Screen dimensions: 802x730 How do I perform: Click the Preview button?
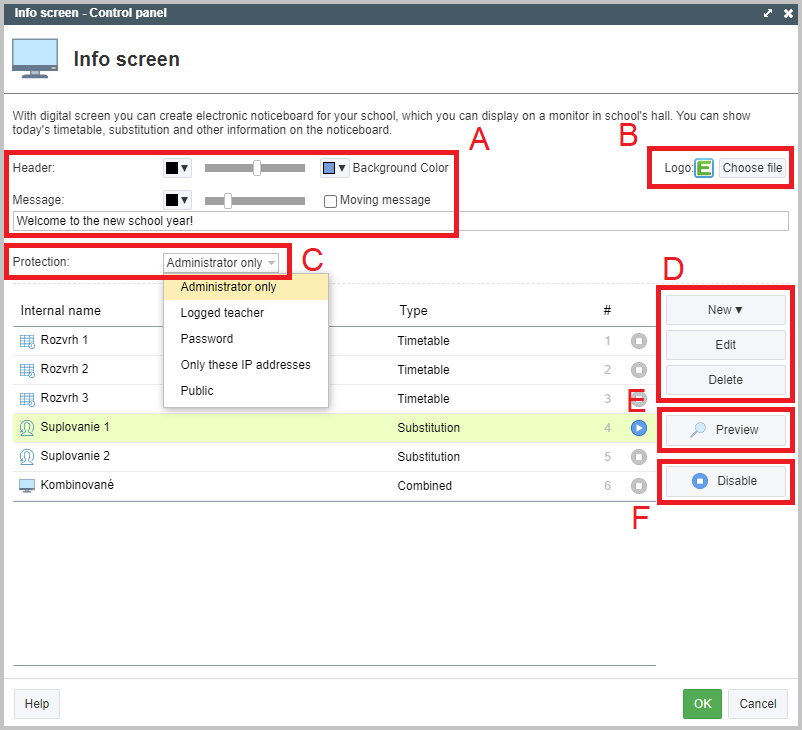click(x=725, y=430)
